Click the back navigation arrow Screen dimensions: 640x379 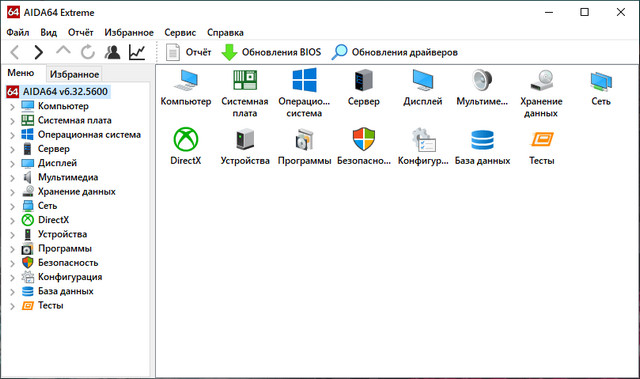15,52
